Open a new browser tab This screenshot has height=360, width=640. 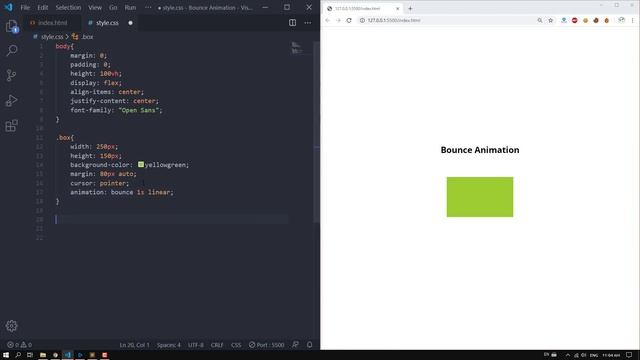click(410, 8)
